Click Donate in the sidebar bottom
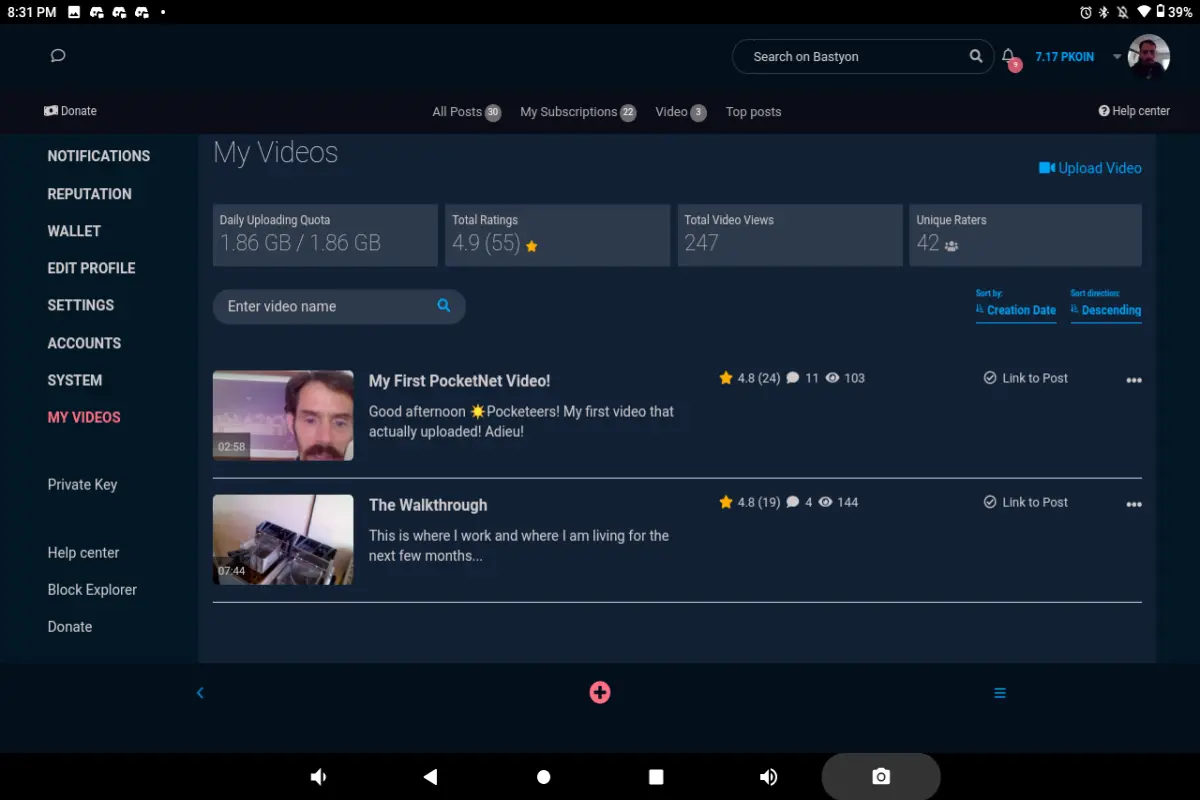 click(70, 627)
